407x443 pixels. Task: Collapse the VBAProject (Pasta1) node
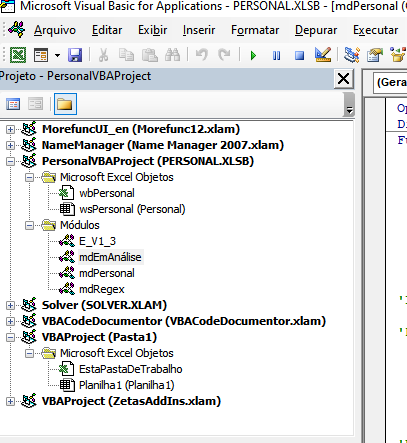click(10, 337)
